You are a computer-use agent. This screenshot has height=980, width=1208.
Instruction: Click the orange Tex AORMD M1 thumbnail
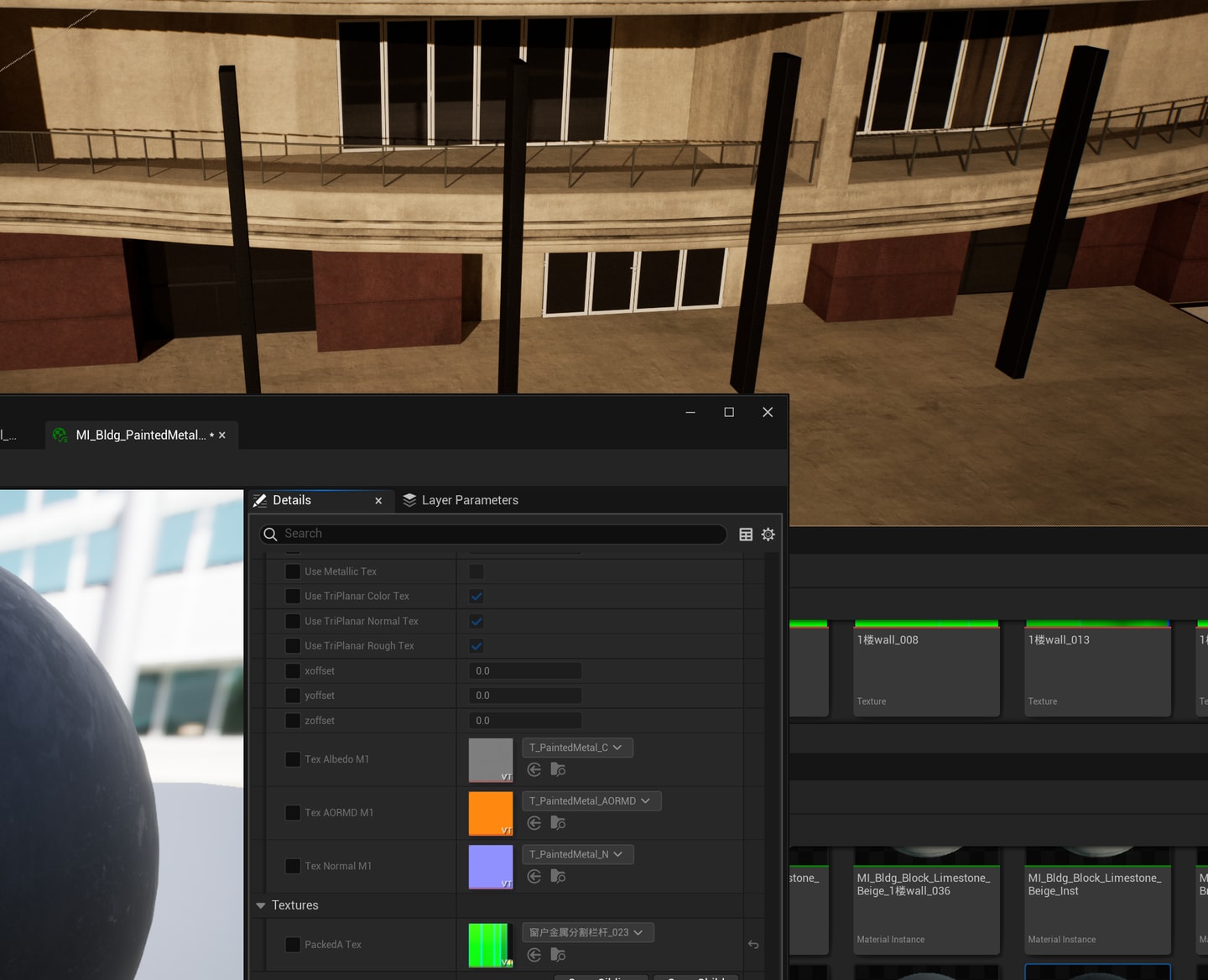tap(491, 814)
